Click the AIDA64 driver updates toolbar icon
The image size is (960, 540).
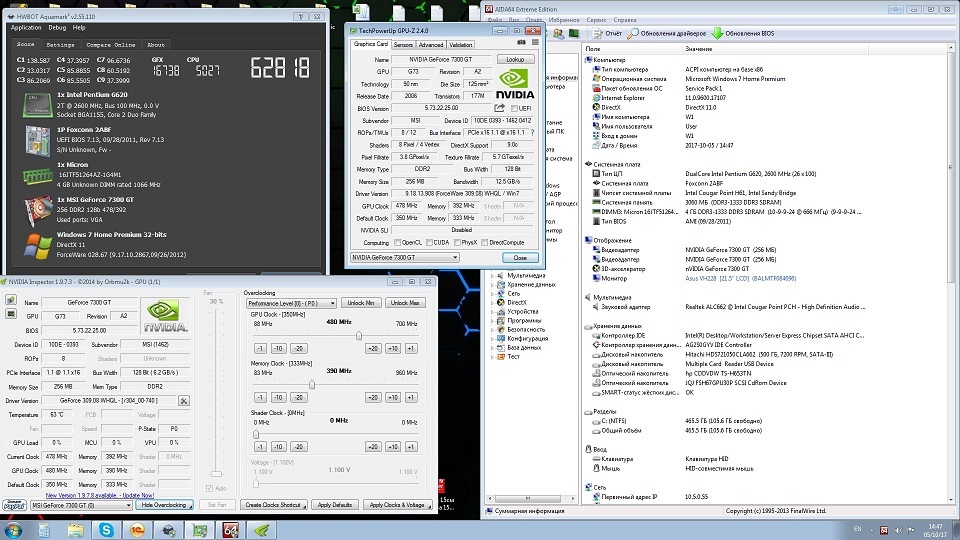point(633,33)
